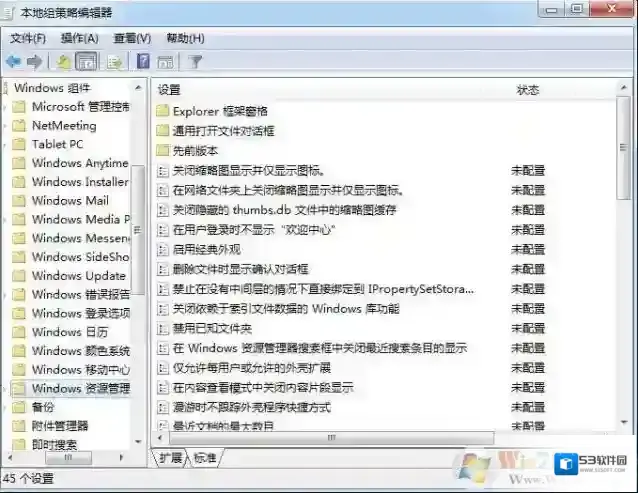
Task: Toggle the show/hide console tree icon
Action: pos(87,62)
